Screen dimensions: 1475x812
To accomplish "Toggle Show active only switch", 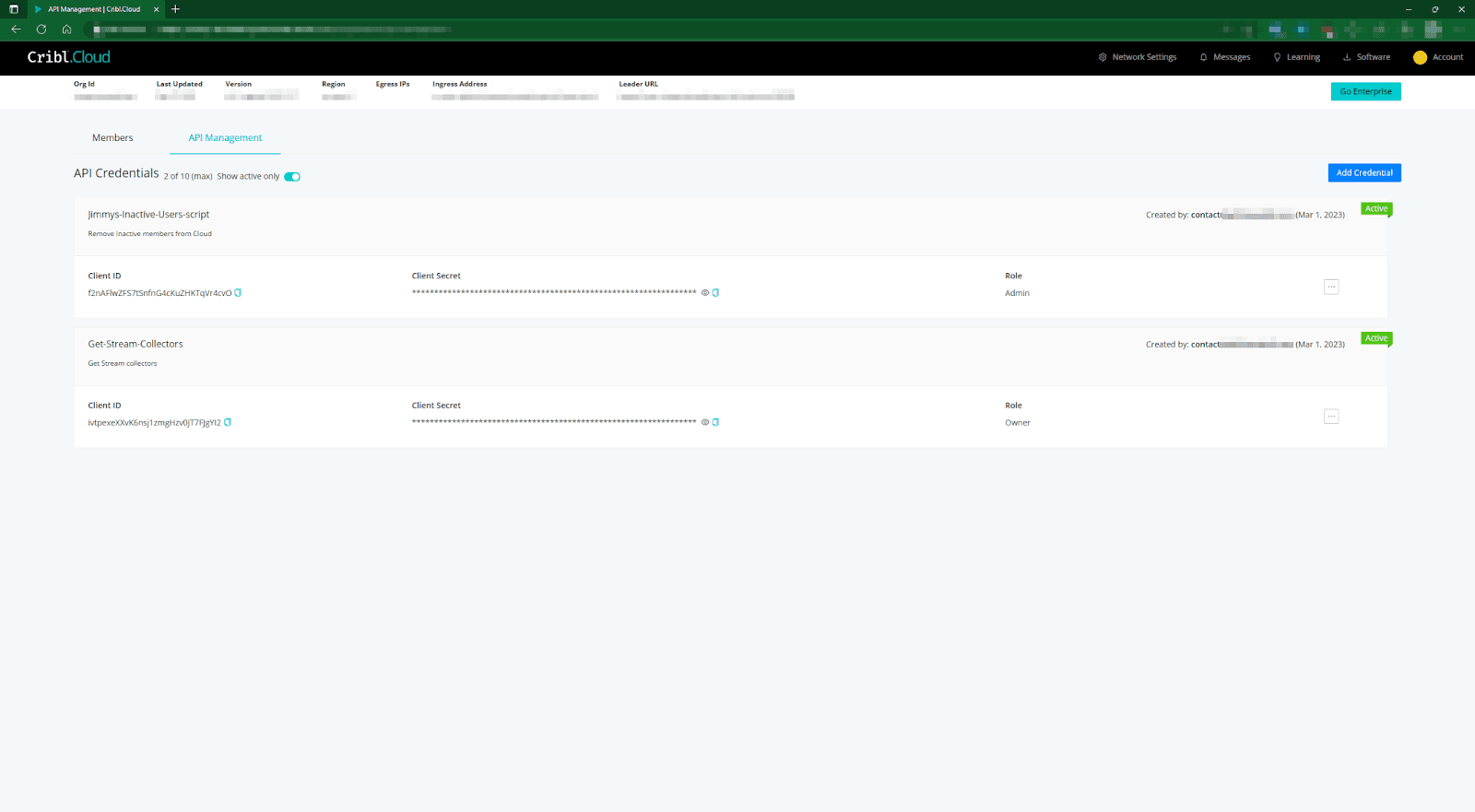I will coord(292,177).
